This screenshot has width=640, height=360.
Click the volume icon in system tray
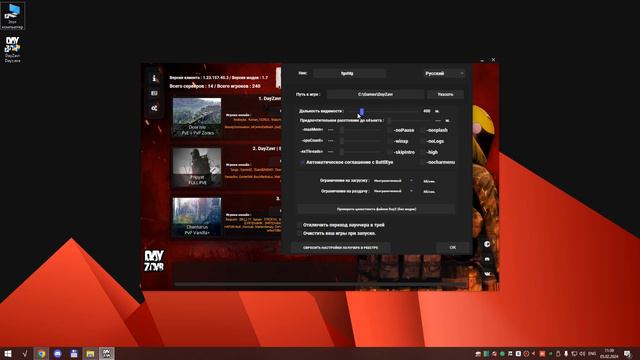click(x=582, y=353)
